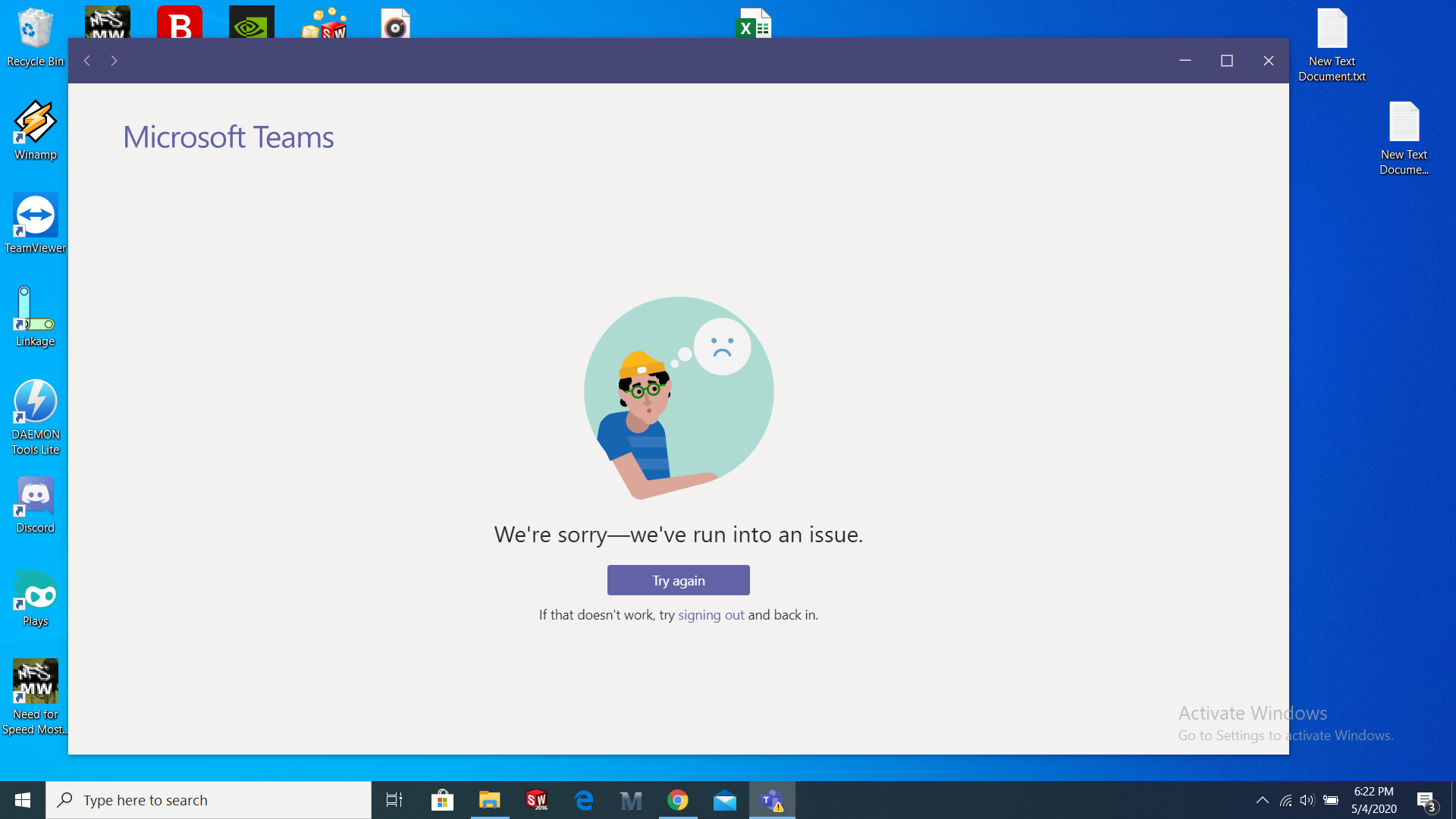Open Google Chrome from taskbar

[677, 800]
